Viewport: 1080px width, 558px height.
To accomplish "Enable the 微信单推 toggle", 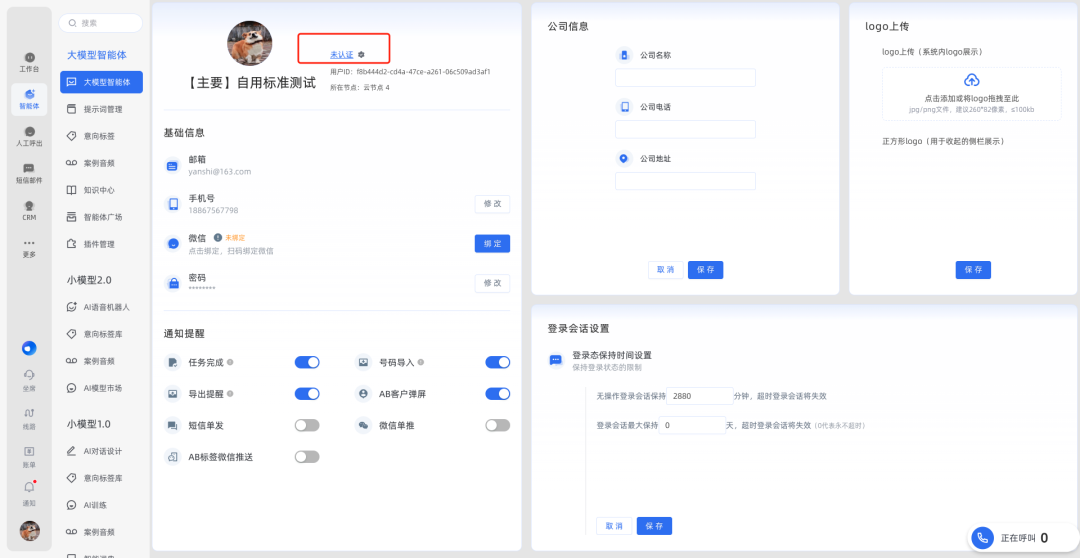I will click(497, 425).
